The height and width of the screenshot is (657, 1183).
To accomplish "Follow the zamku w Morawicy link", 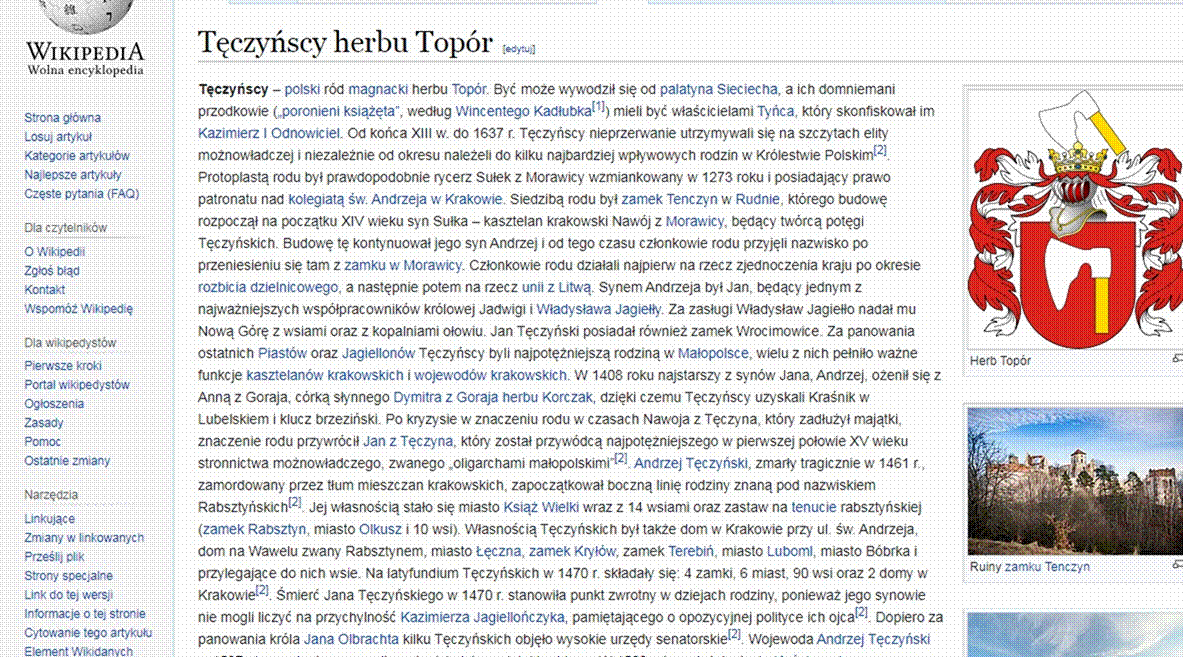I will click(403, 265).
